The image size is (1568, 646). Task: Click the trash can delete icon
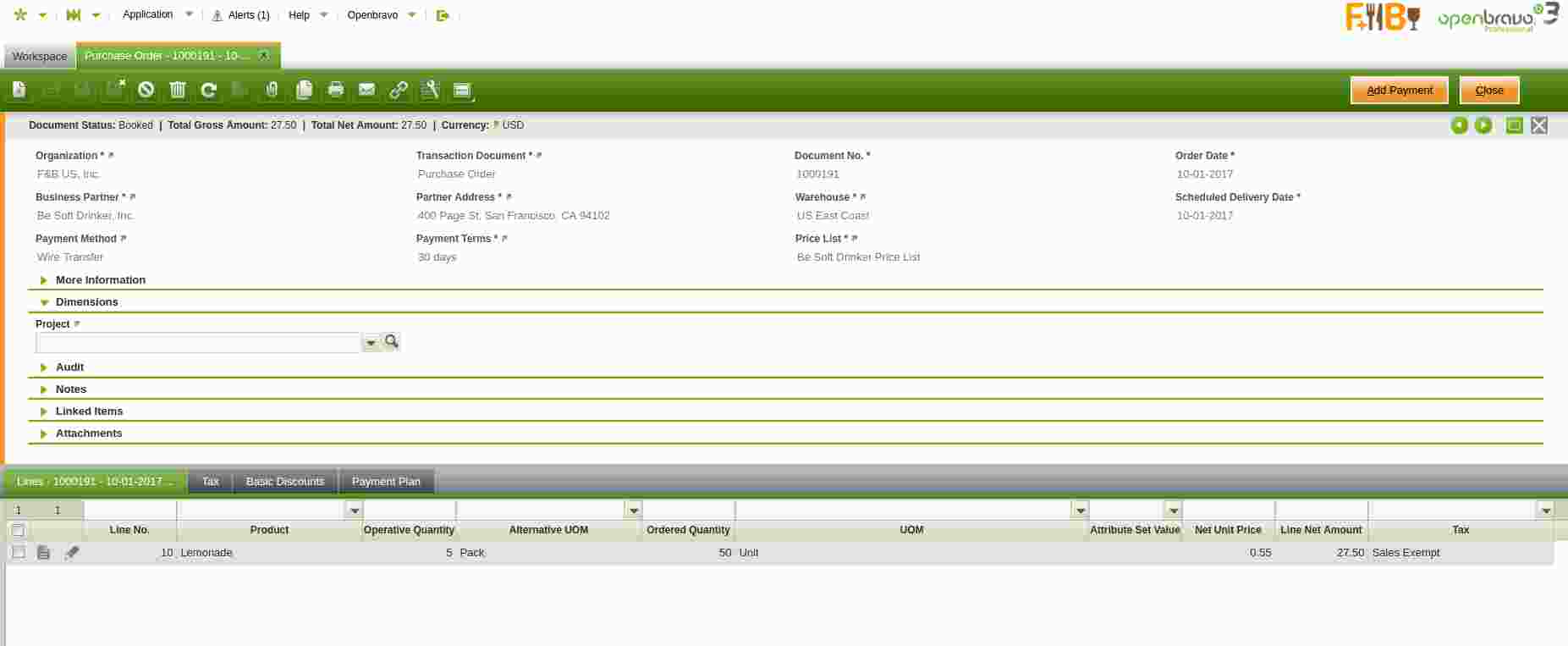tap(178, 90)
